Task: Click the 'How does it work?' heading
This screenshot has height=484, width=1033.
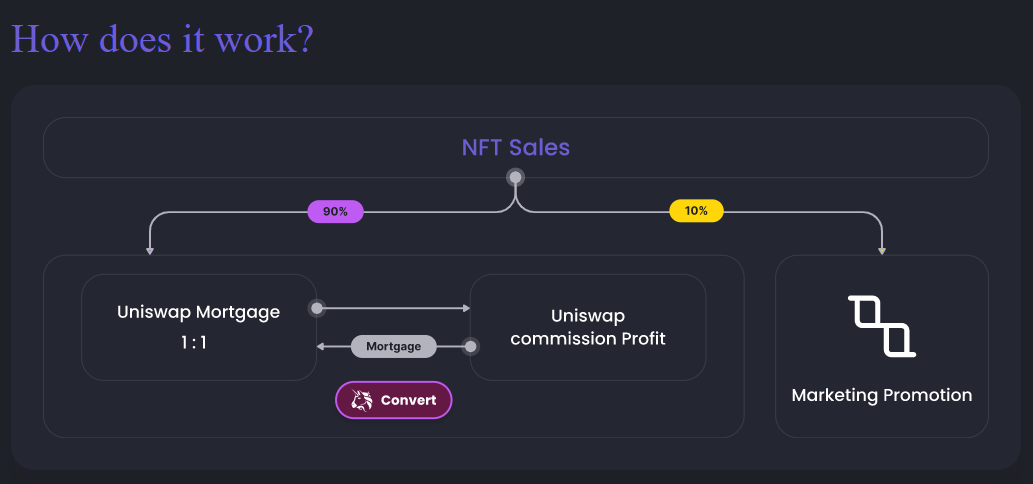Action: point(162,39)
